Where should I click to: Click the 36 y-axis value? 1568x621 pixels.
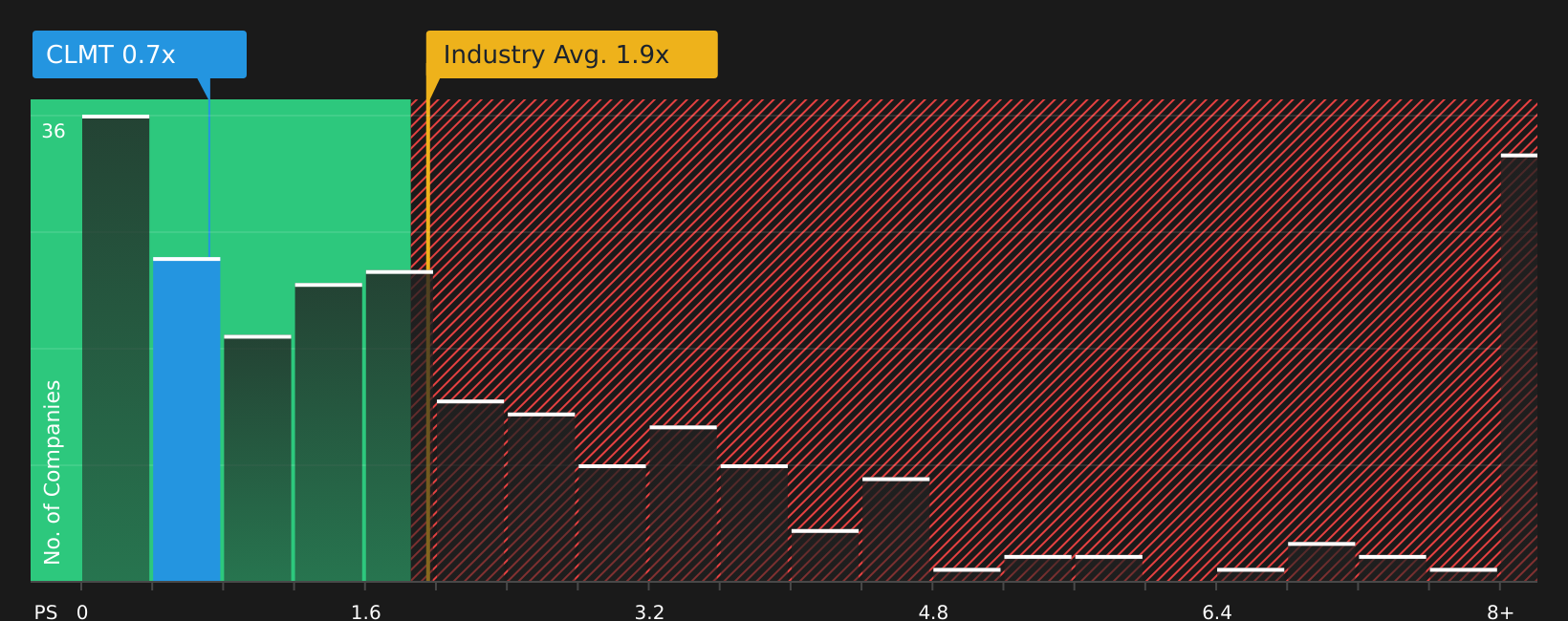[x=54, y=132]
